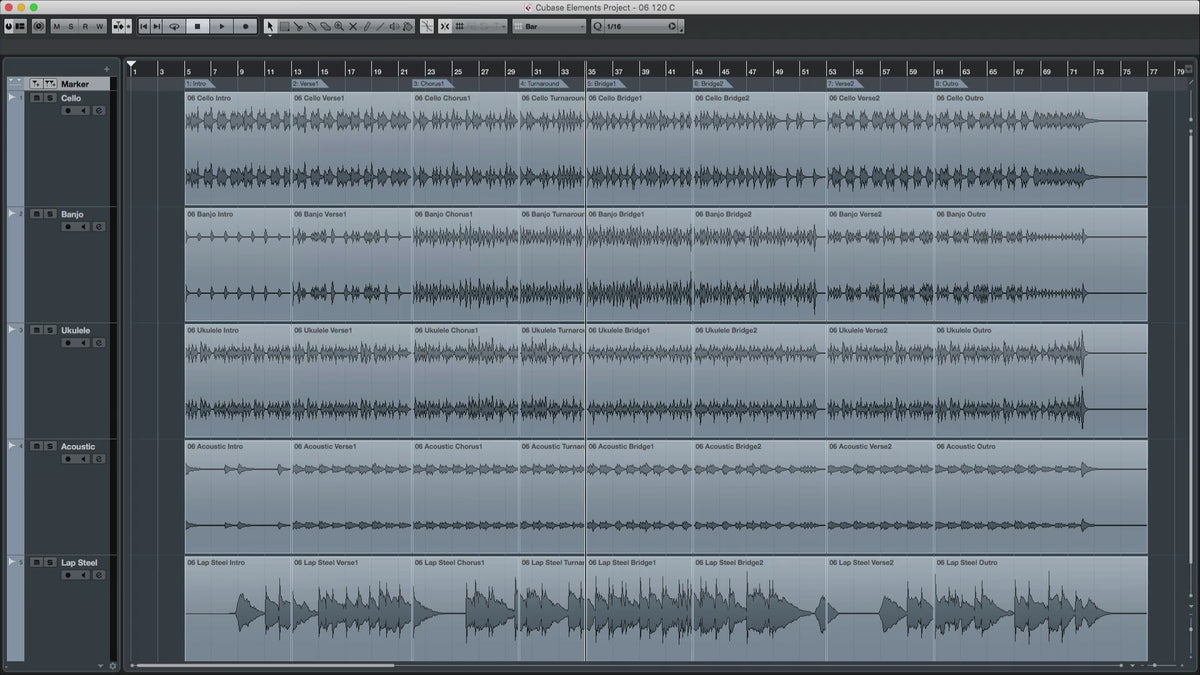The height and width of the screenshot is (675, 1200).
Task: Solo the Banjo track
Action: click(49, 214)
